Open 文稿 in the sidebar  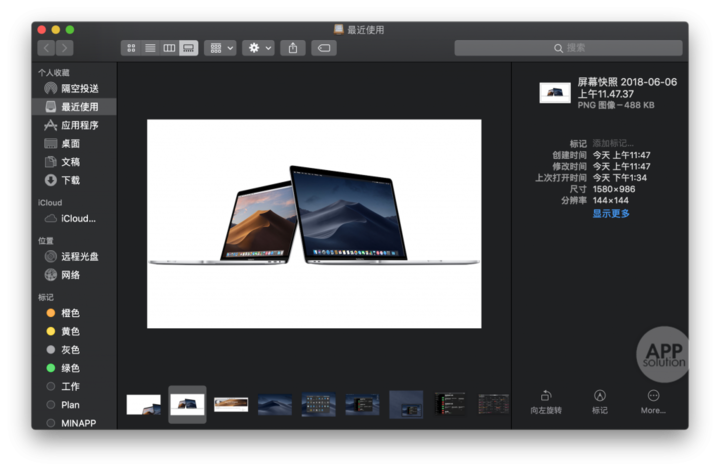click(74, 162)
